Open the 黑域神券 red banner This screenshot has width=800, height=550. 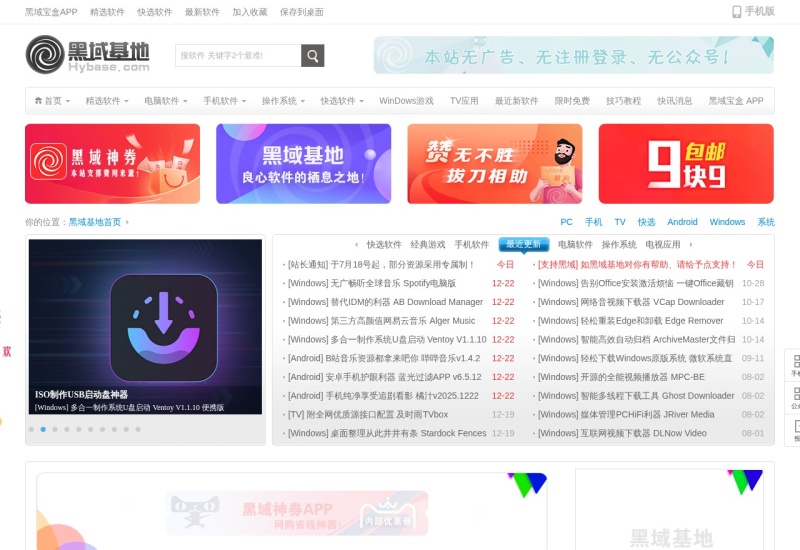point(112,164)
